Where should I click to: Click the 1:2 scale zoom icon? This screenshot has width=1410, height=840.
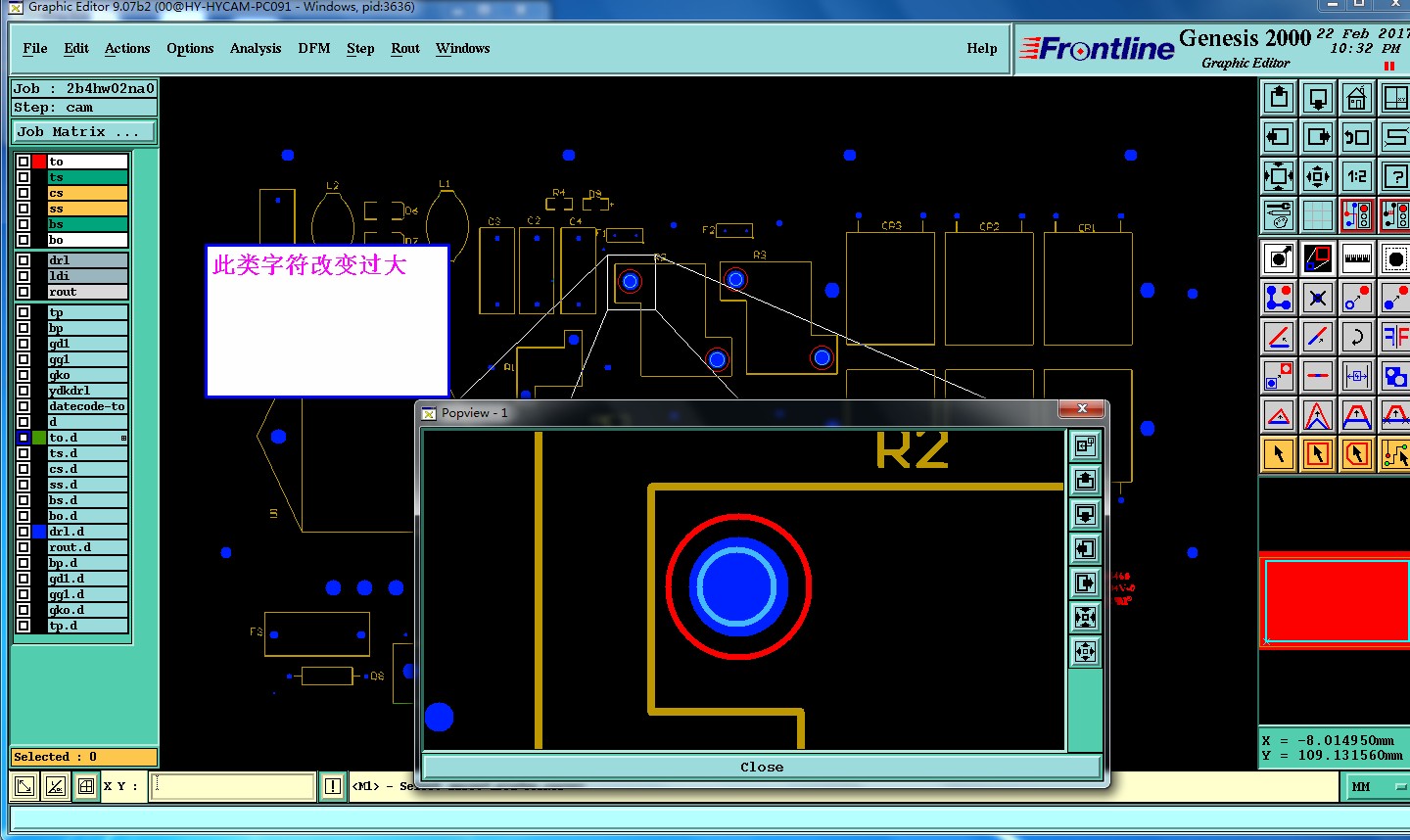click(1357, 176)
